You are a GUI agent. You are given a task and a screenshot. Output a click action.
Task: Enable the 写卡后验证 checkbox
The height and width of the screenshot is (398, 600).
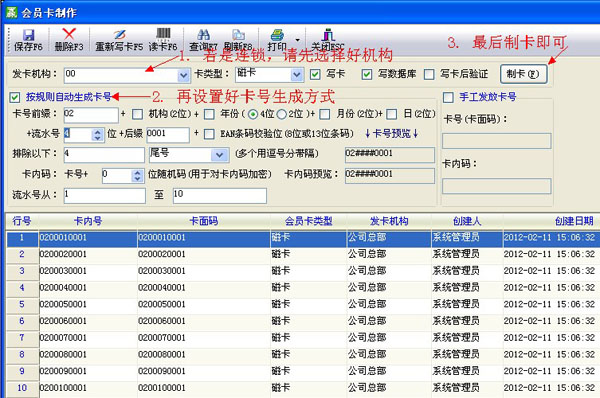pos(429,74)
